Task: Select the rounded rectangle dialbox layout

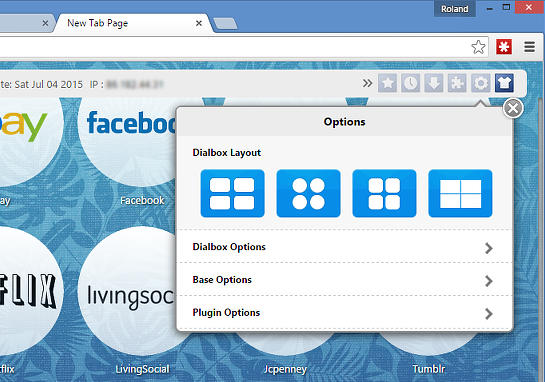Action: tap(233, 193)
